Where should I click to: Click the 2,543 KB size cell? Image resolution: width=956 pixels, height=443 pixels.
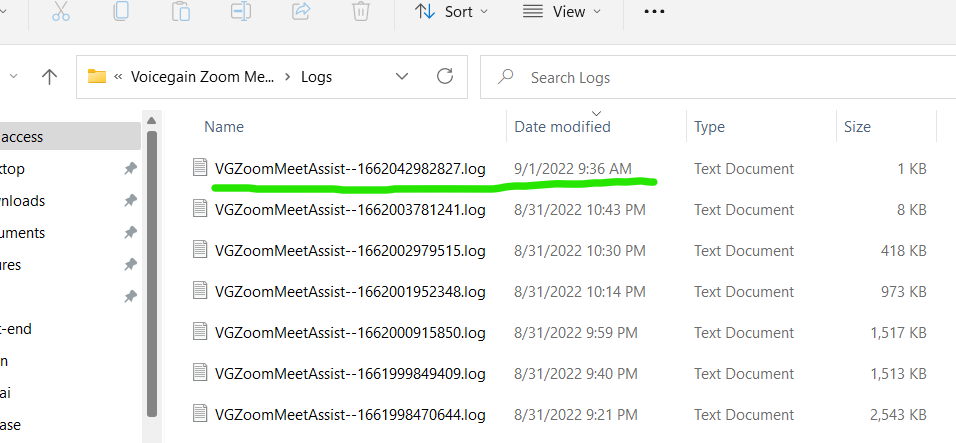click(x=898, y=415)
